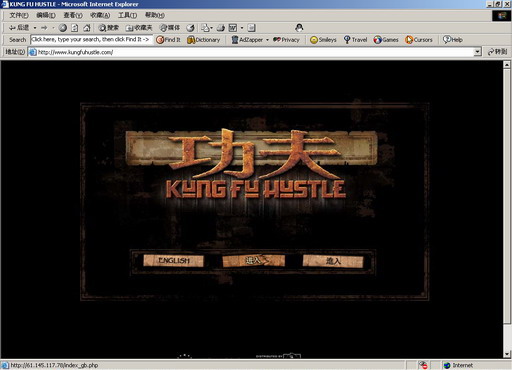The width and height of the screenshot is (512, 370).
Task: Open the address bar URL dropdown
Action: pyautogui.click(x=478, y=52)
